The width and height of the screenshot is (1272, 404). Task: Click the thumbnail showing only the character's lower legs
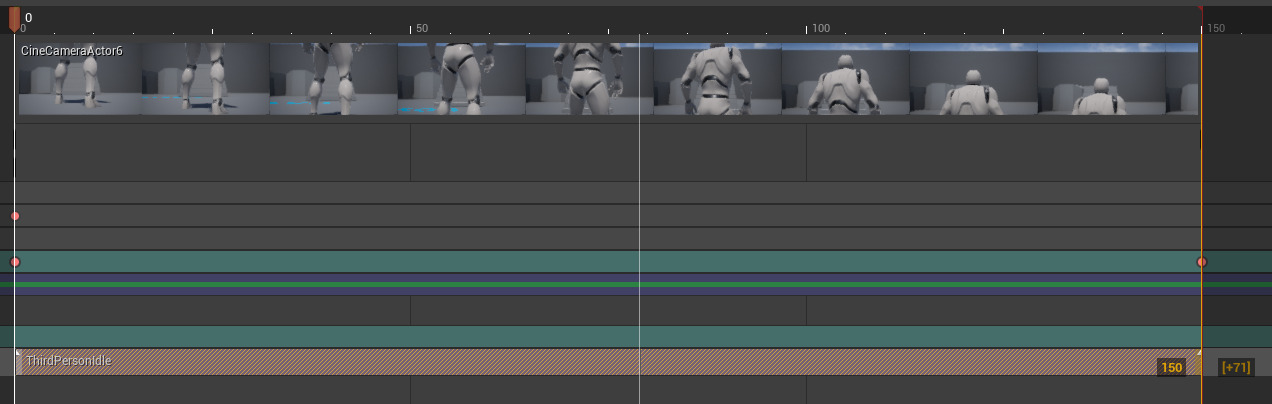[78, 80]
